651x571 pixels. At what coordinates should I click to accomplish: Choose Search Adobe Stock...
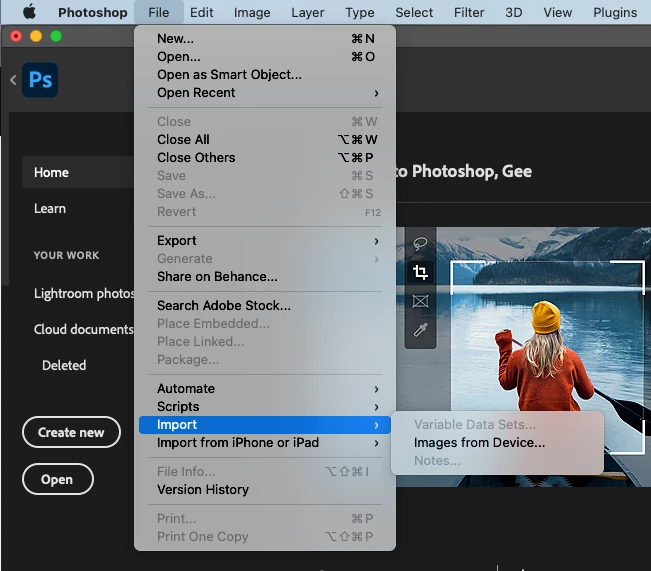265,306
